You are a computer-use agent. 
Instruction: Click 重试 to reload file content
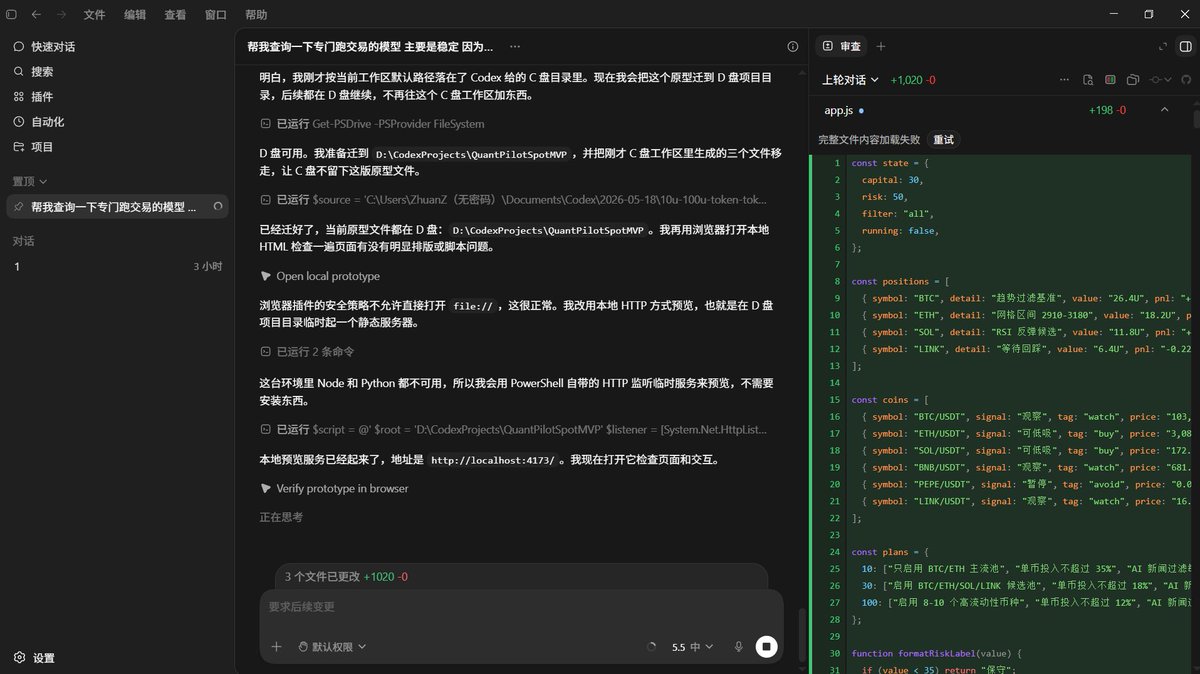(944, 140)
